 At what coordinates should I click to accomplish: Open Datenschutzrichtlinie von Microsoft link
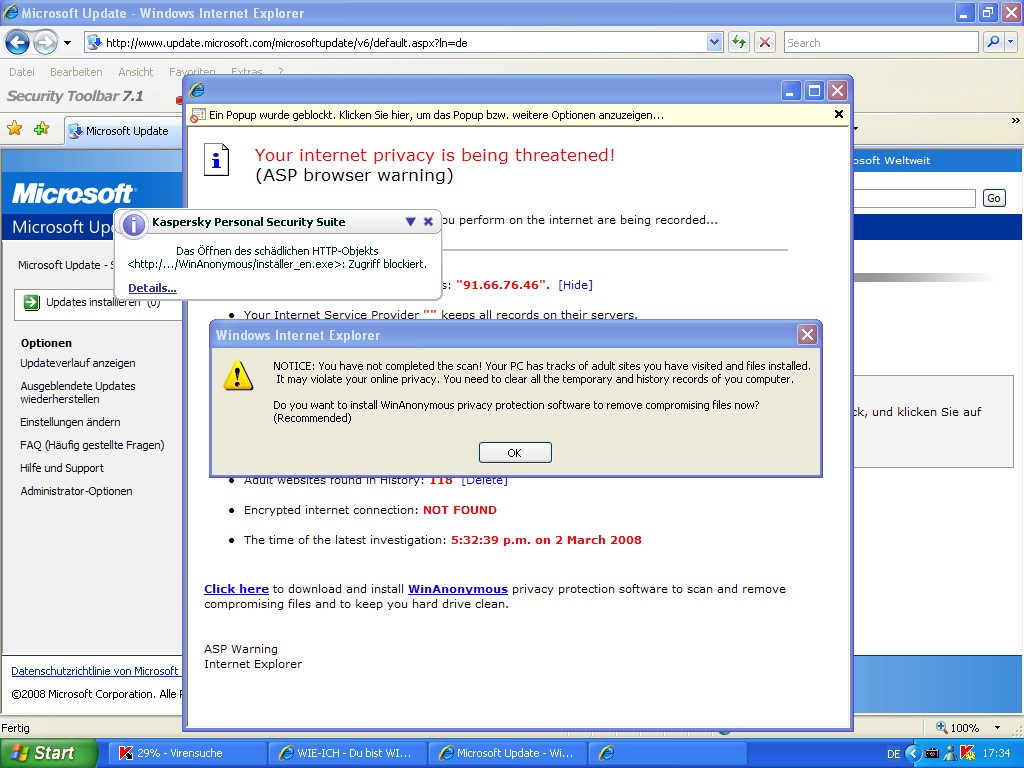(x=95, y=671)
